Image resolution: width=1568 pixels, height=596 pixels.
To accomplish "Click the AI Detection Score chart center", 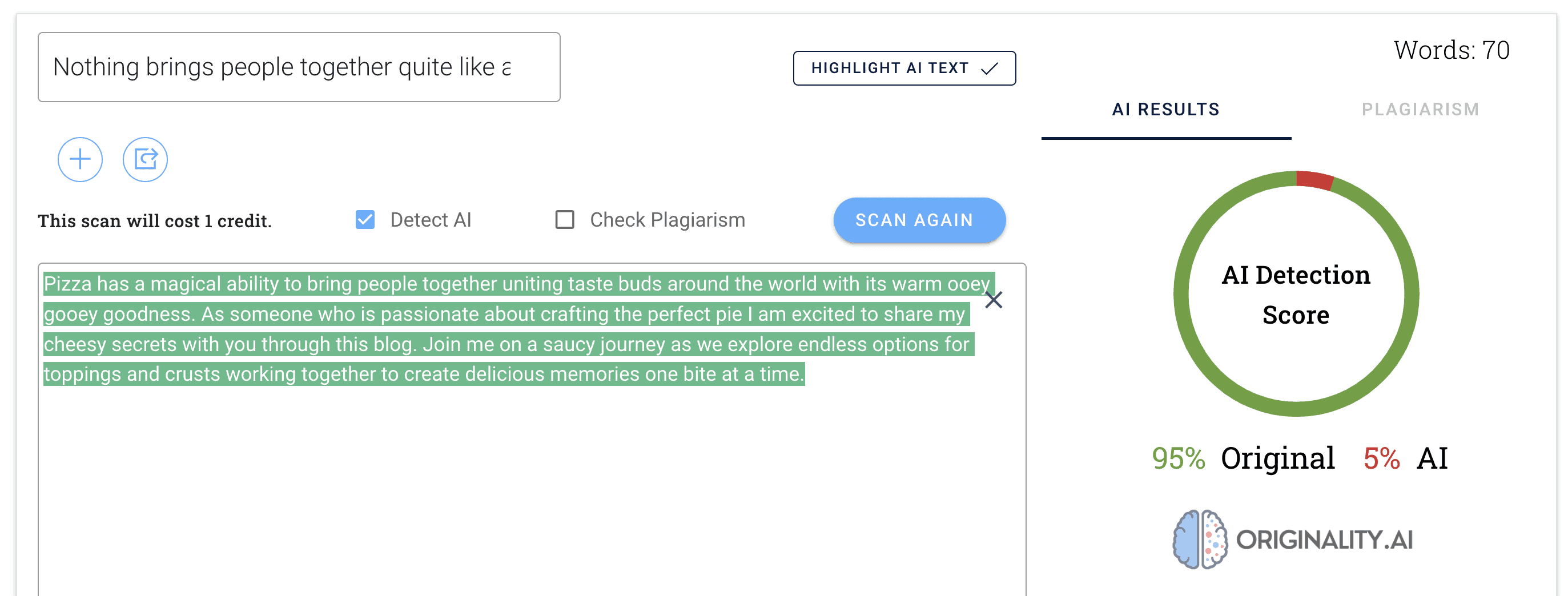I will 1296,295.
